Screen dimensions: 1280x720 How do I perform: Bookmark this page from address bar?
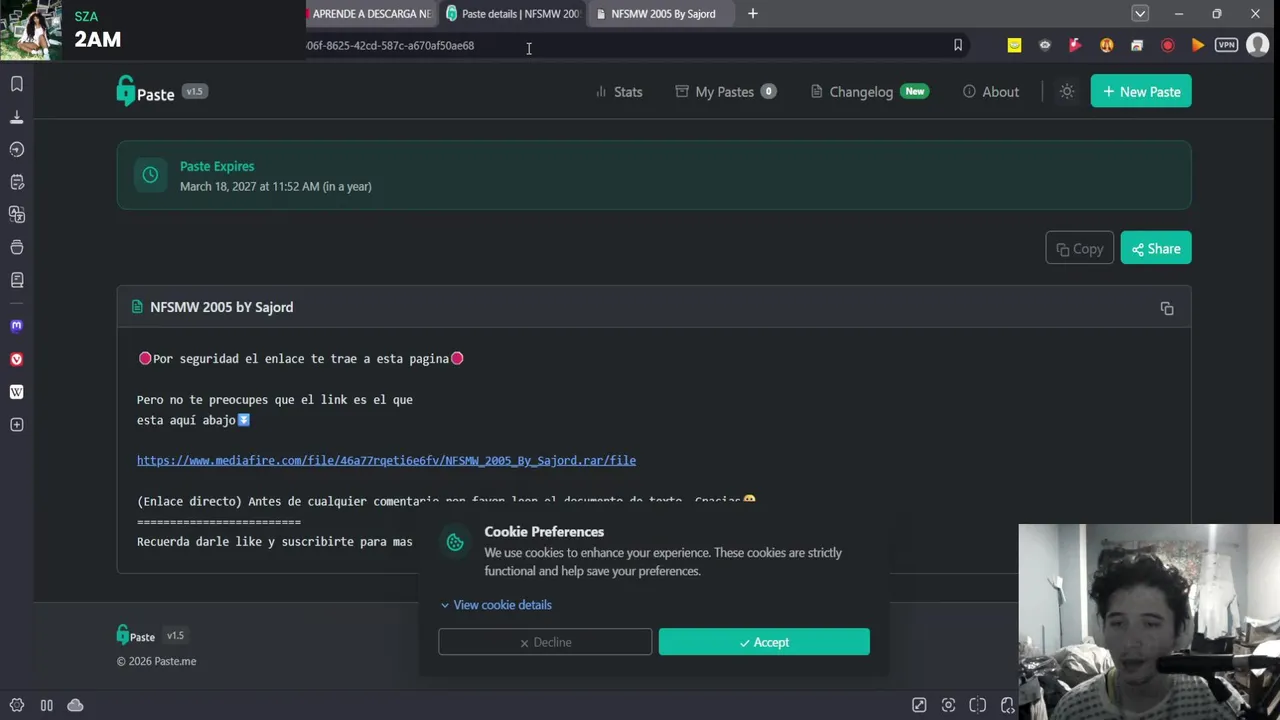click(957, 45)
